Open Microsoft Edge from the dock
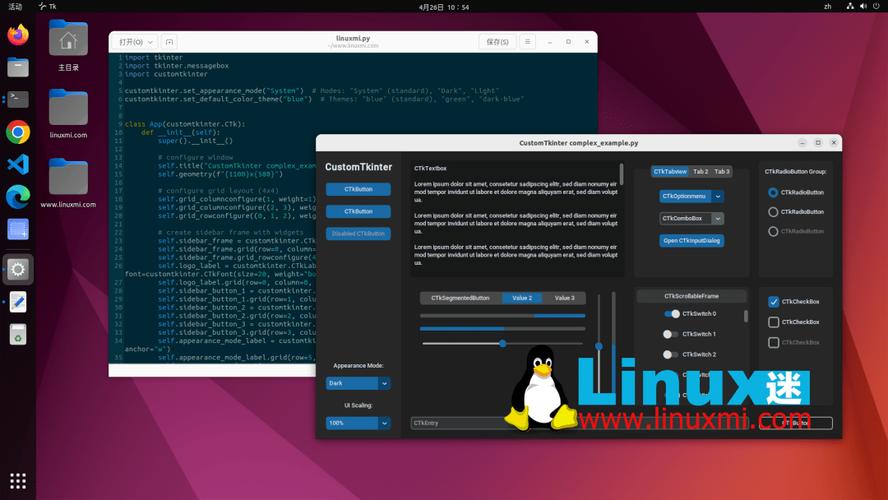 tap(18, 197)
